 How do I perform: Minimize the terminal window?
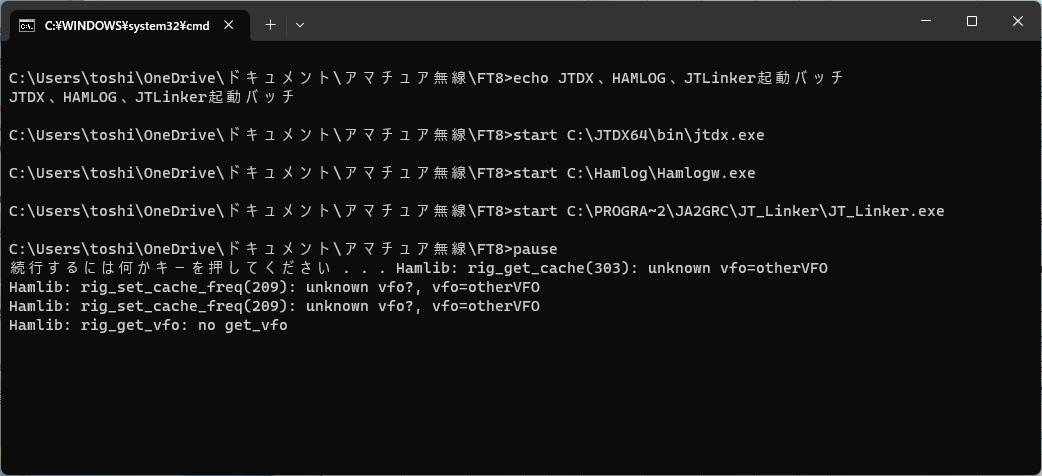coord(926,21)
